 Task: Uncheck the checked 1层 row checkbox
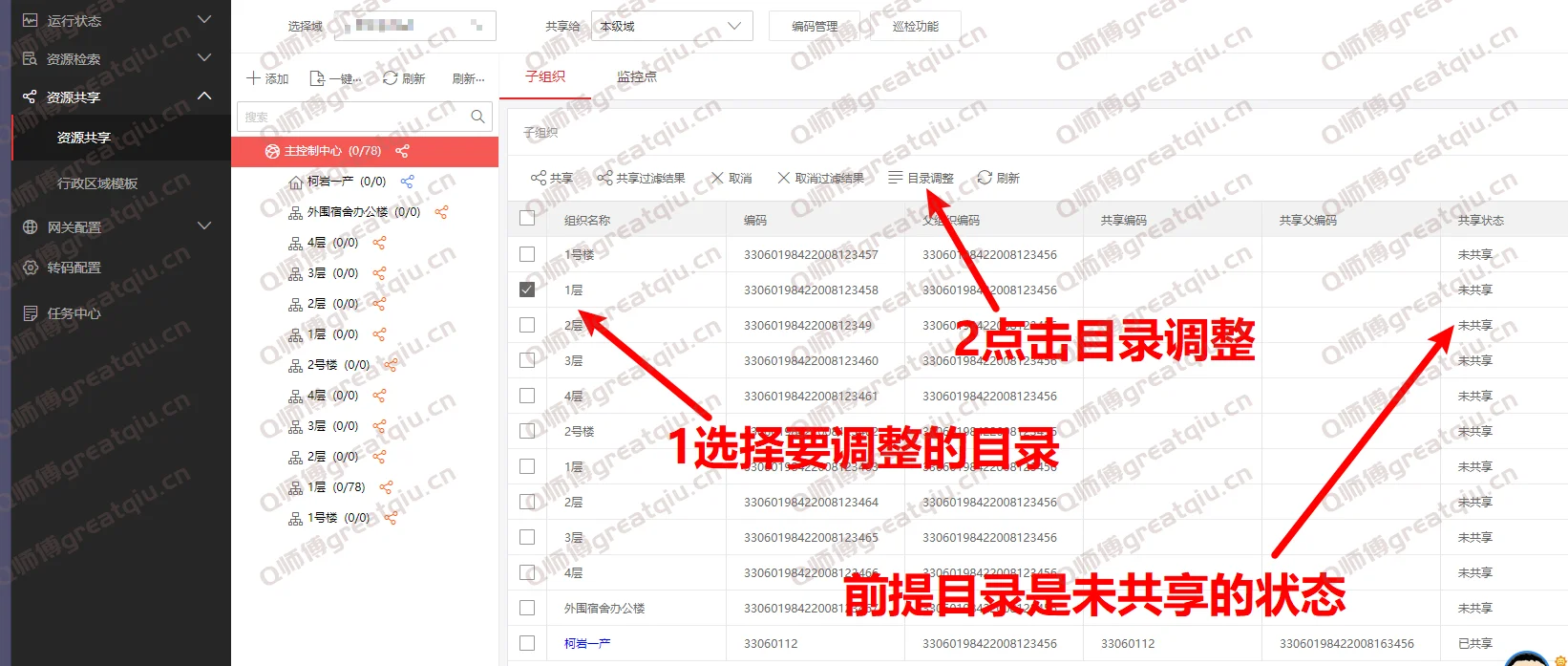point(527,290)
